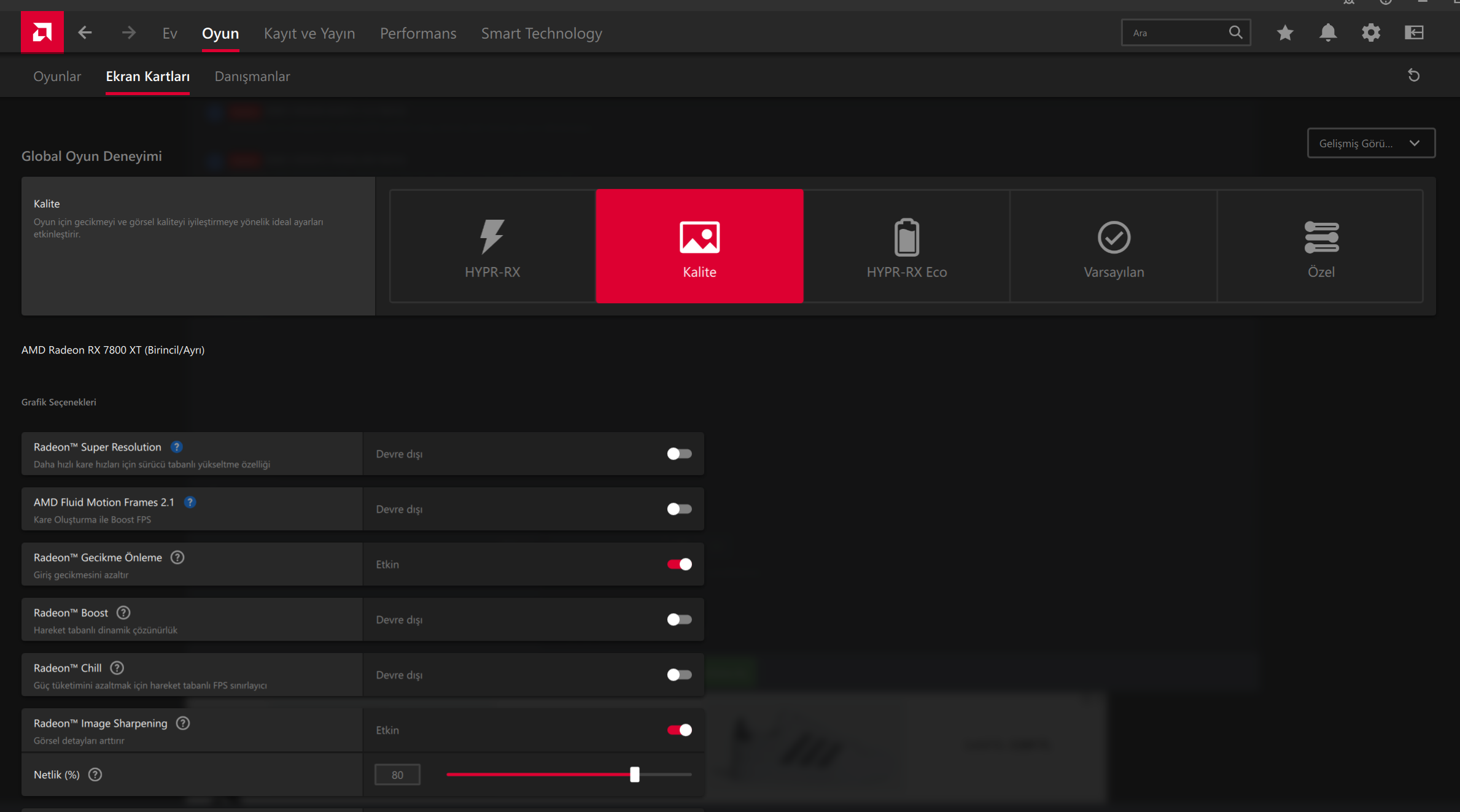
Task: Open notifications bell icon
Action: (x=1327, y=33)
